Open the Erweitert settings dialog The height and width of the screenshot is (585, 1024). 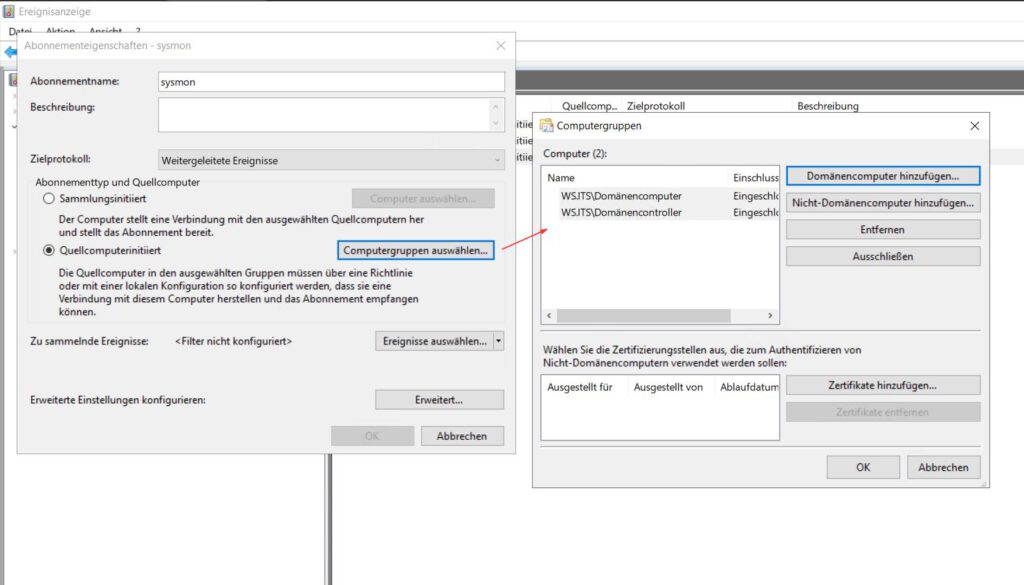pos(438,399)
